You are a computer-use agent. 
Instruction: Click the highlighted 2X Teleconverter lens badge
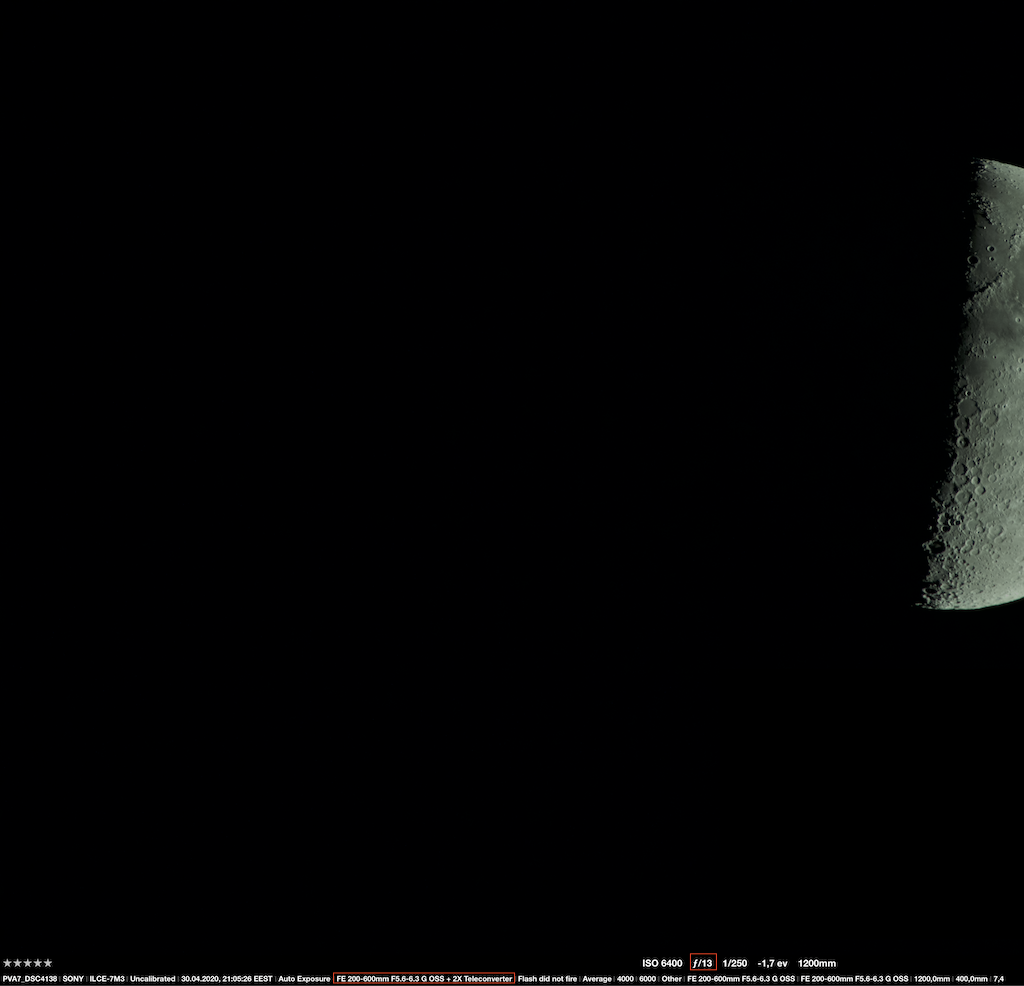click(424, 979)
